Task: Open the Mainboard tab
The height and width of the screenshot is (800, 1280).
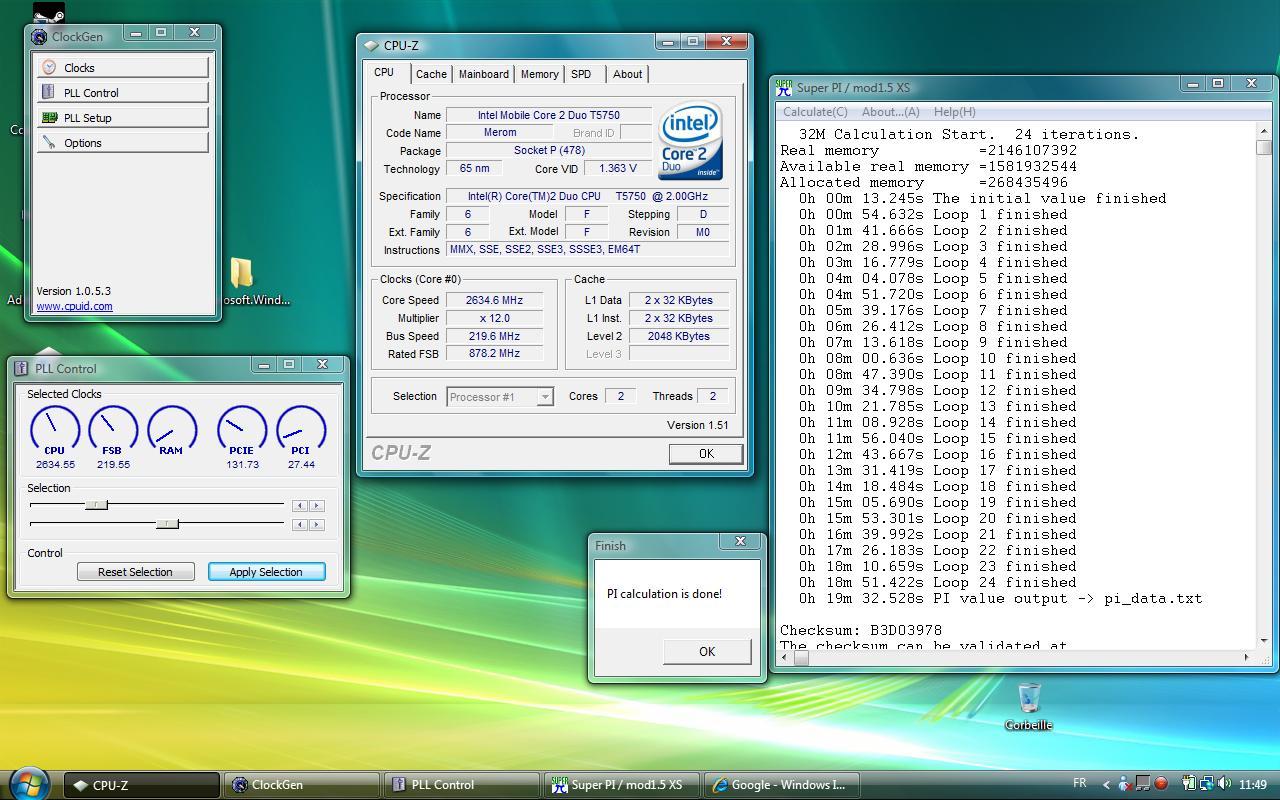Action: pyautogui.click(x=484, y=74)
